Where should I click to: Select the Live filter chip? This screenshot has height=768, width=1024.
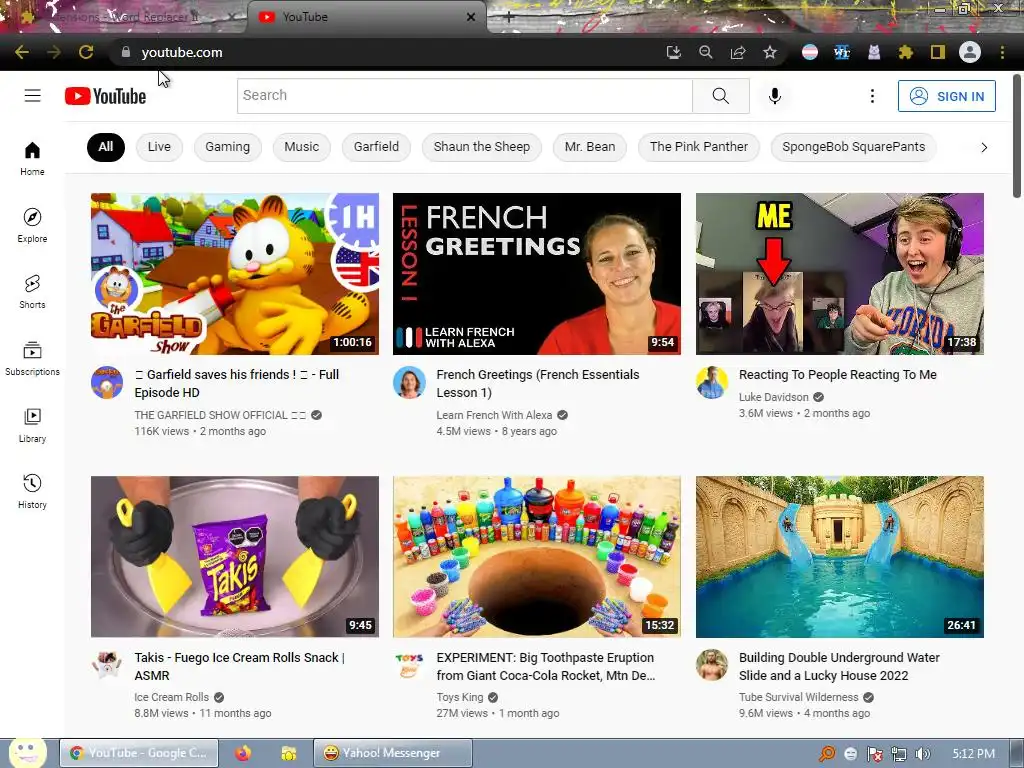[159, 147]
